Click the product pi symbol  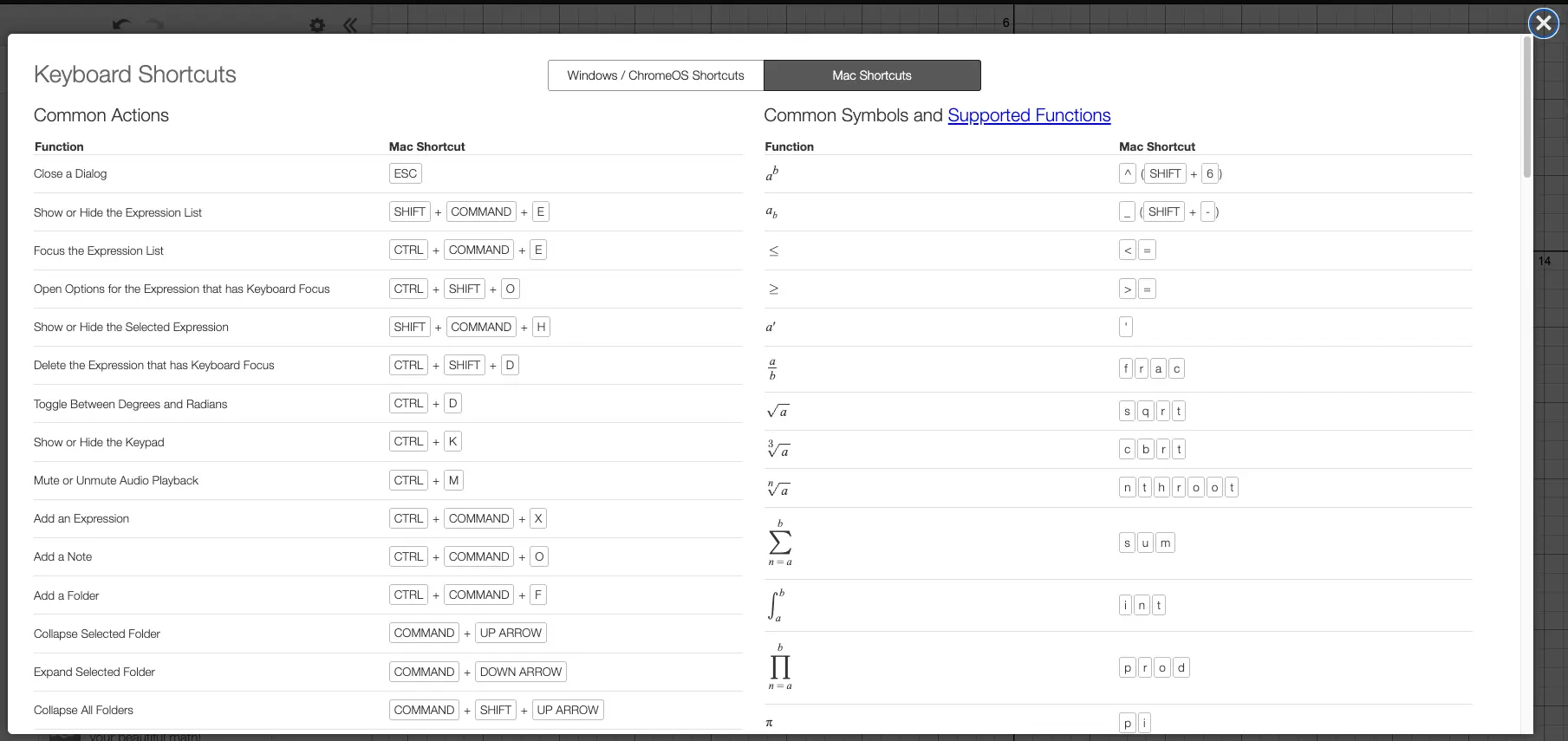click(779, 667)
